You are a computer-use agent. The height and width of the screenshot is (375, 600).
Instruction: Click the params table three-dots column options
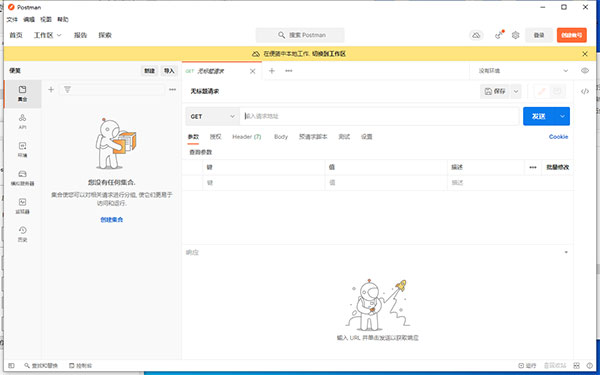tap(533, 167)
